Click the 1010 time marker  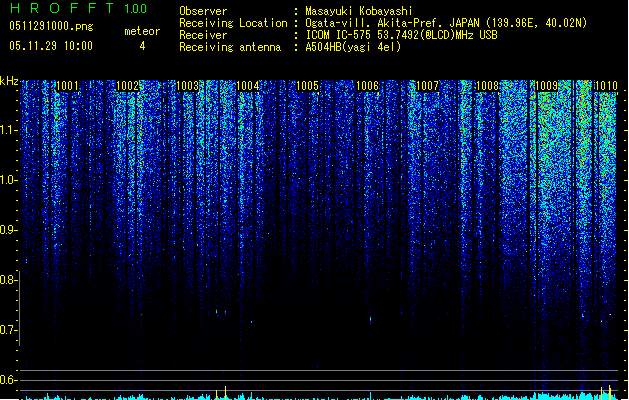606,85
